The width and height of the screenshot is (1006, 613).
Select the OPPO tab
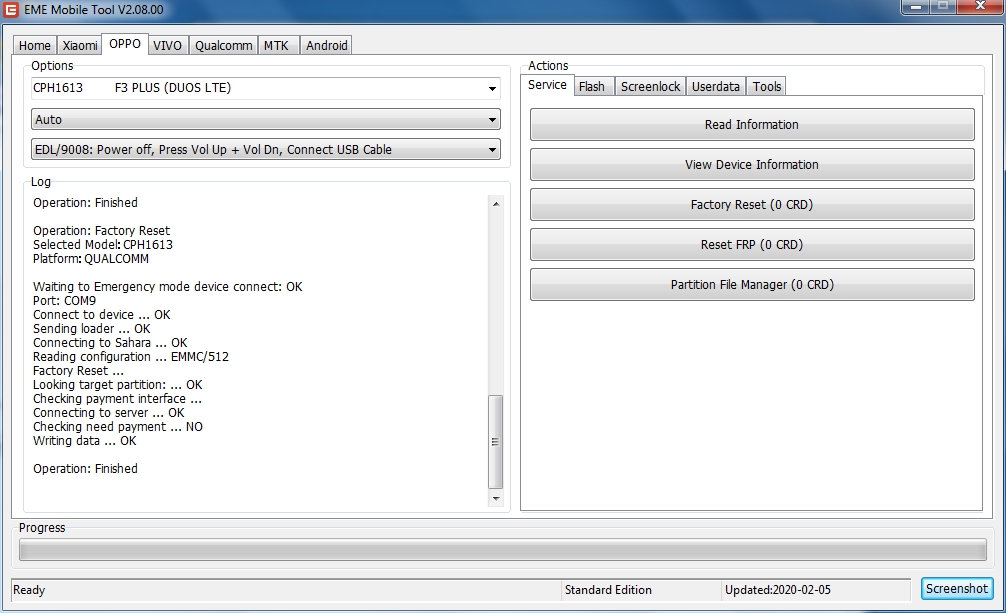click(x=124, y=44)
